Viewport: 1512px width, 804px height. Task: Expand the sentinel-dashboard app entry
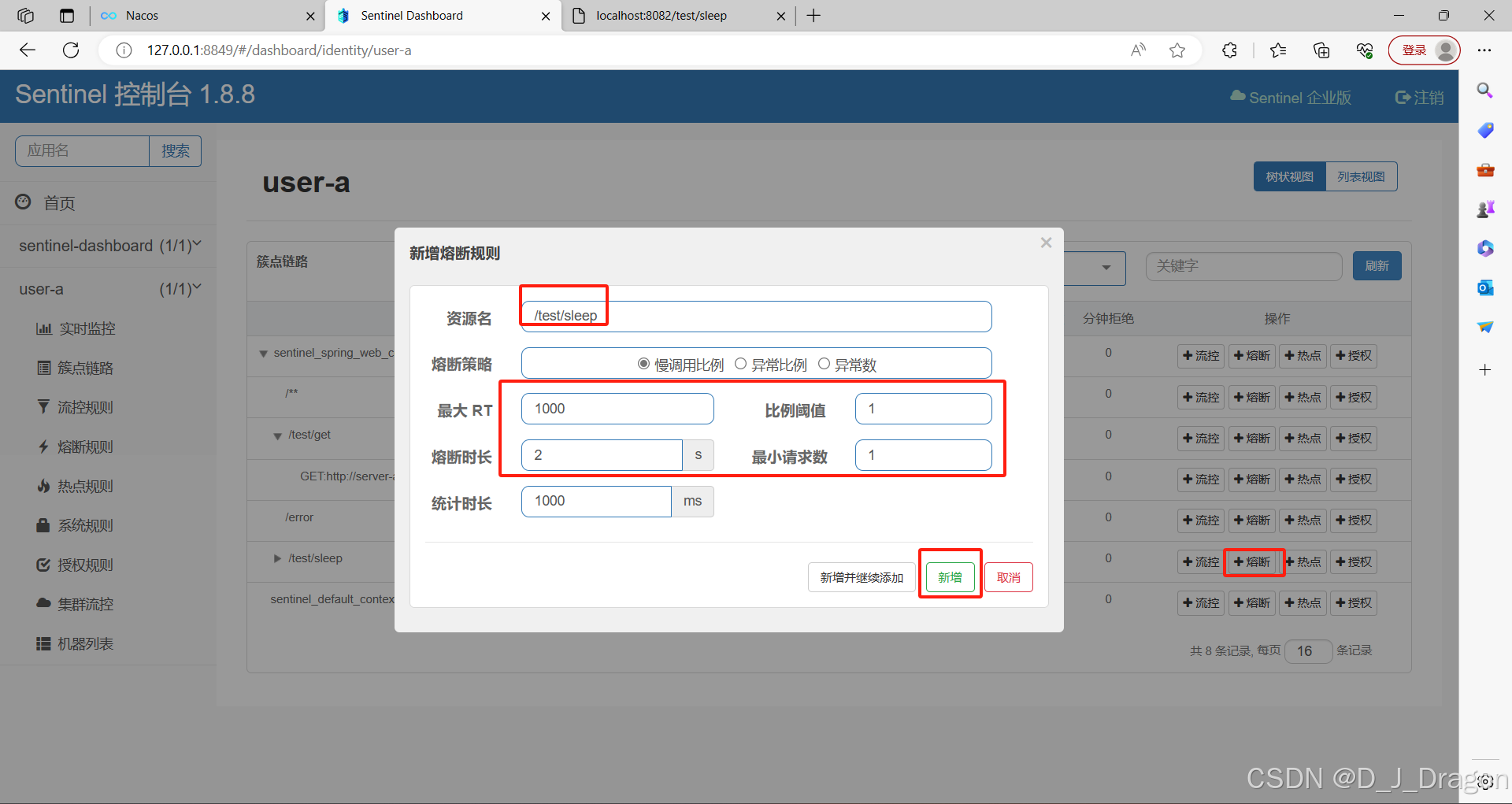click(x=109, y=246)
